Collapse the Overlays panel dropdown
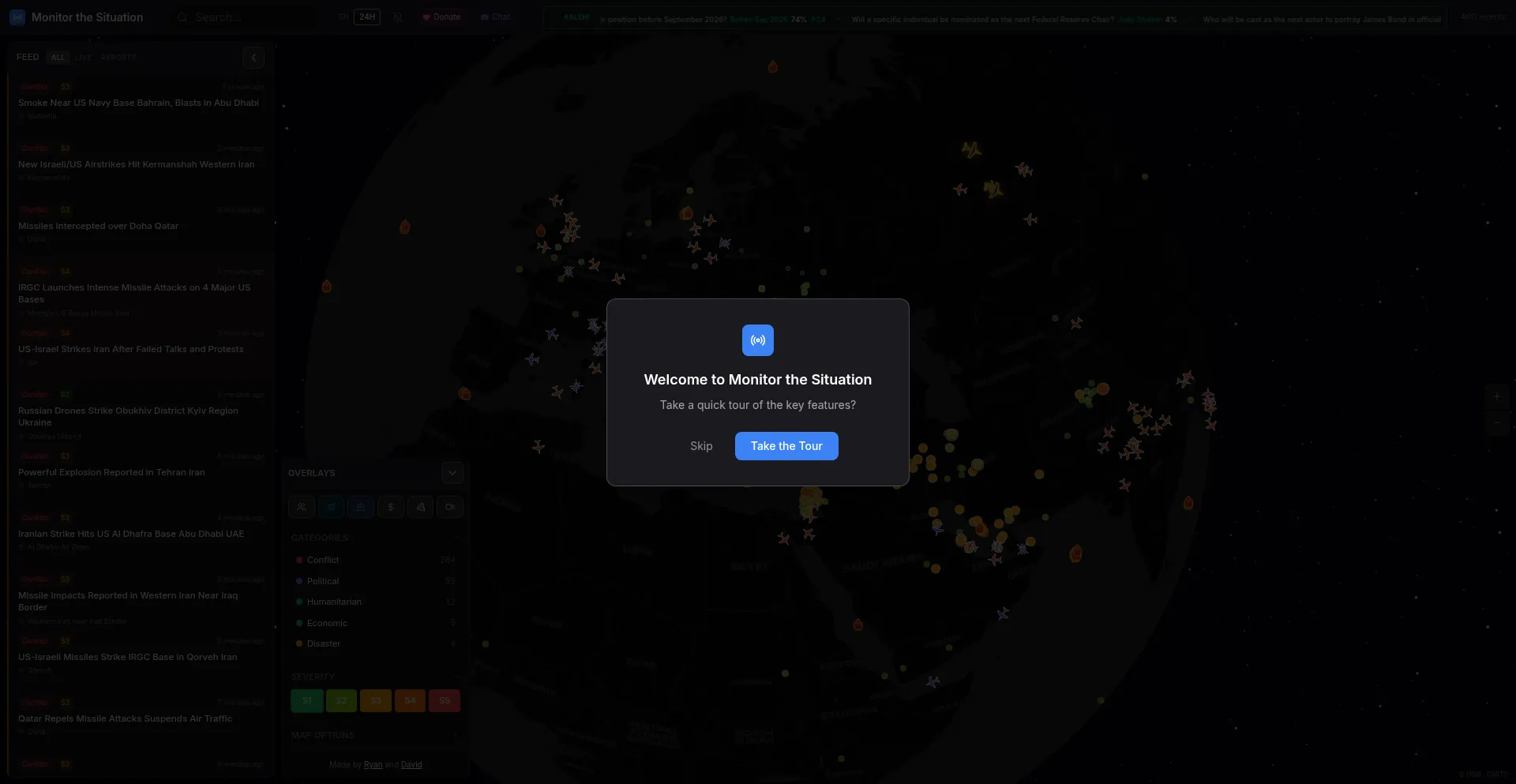The width and height of the screenshot is (1516, 784). click(452, 473)
